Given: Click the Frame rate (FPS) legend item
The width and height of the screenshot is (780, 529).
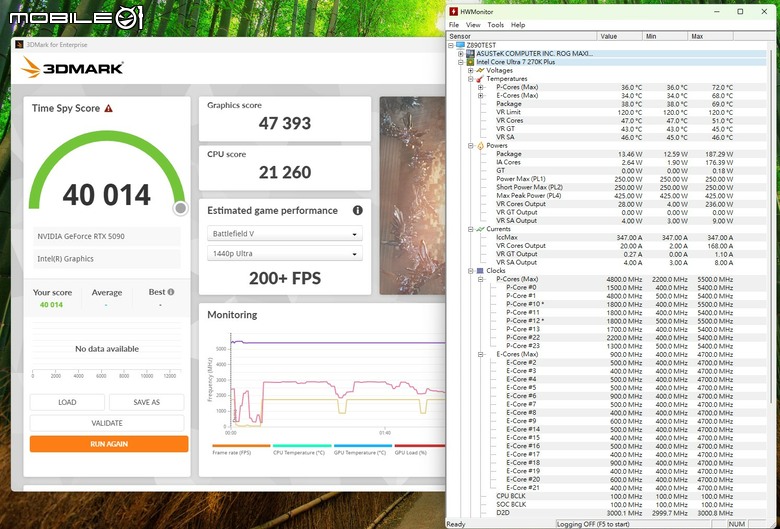Looking at the screenshot, I should tap(241, 450).
